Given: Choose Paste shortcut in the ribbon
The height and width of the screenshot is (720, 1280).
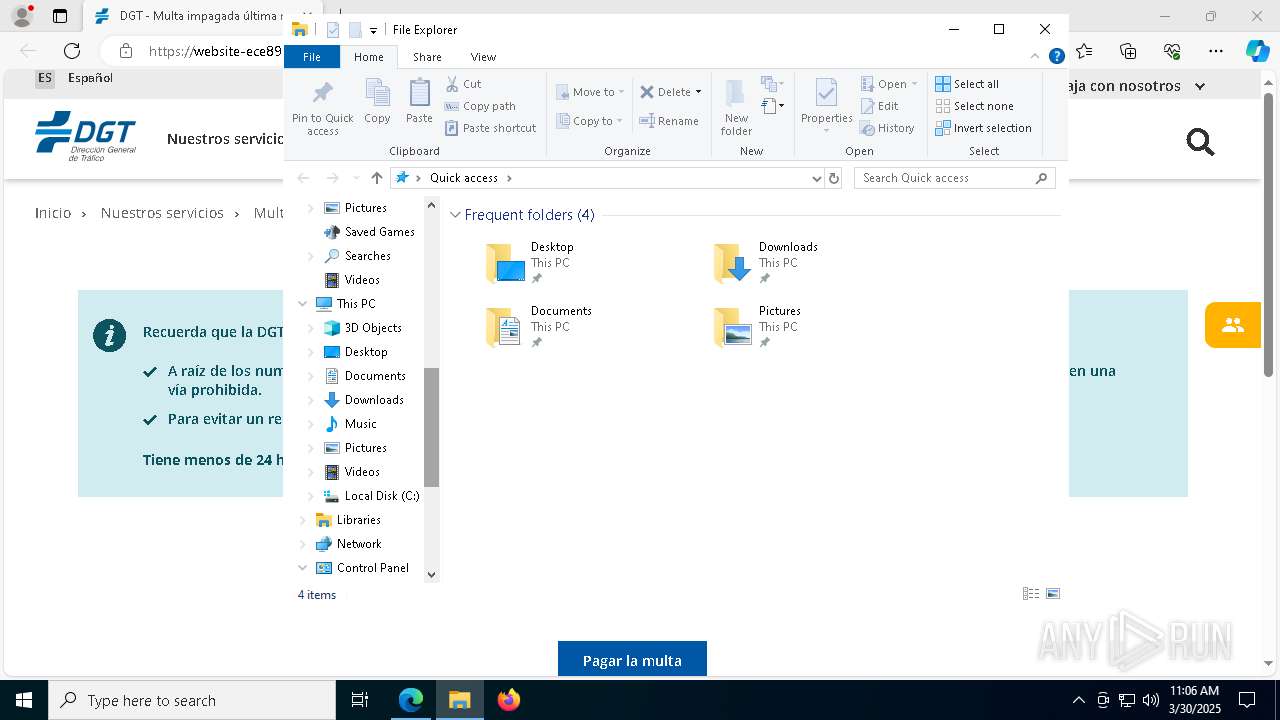Looking at the screenshot, I should 491,128.
